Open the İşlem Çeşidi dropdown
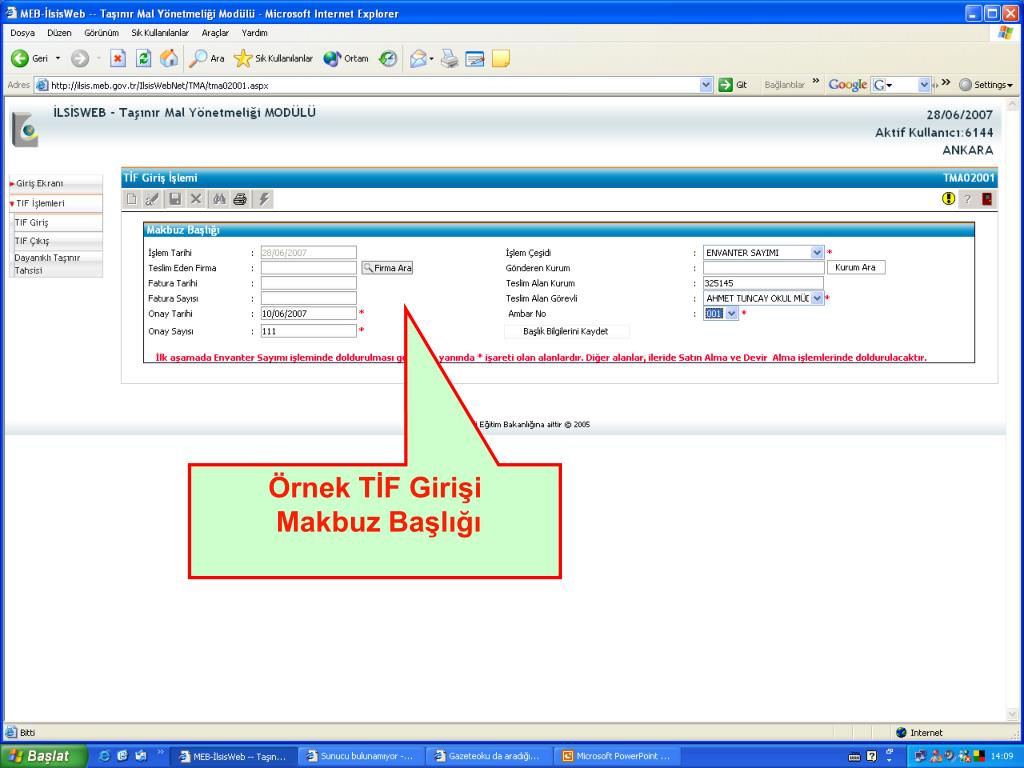The image size is (1024, 768). point(817,253)
